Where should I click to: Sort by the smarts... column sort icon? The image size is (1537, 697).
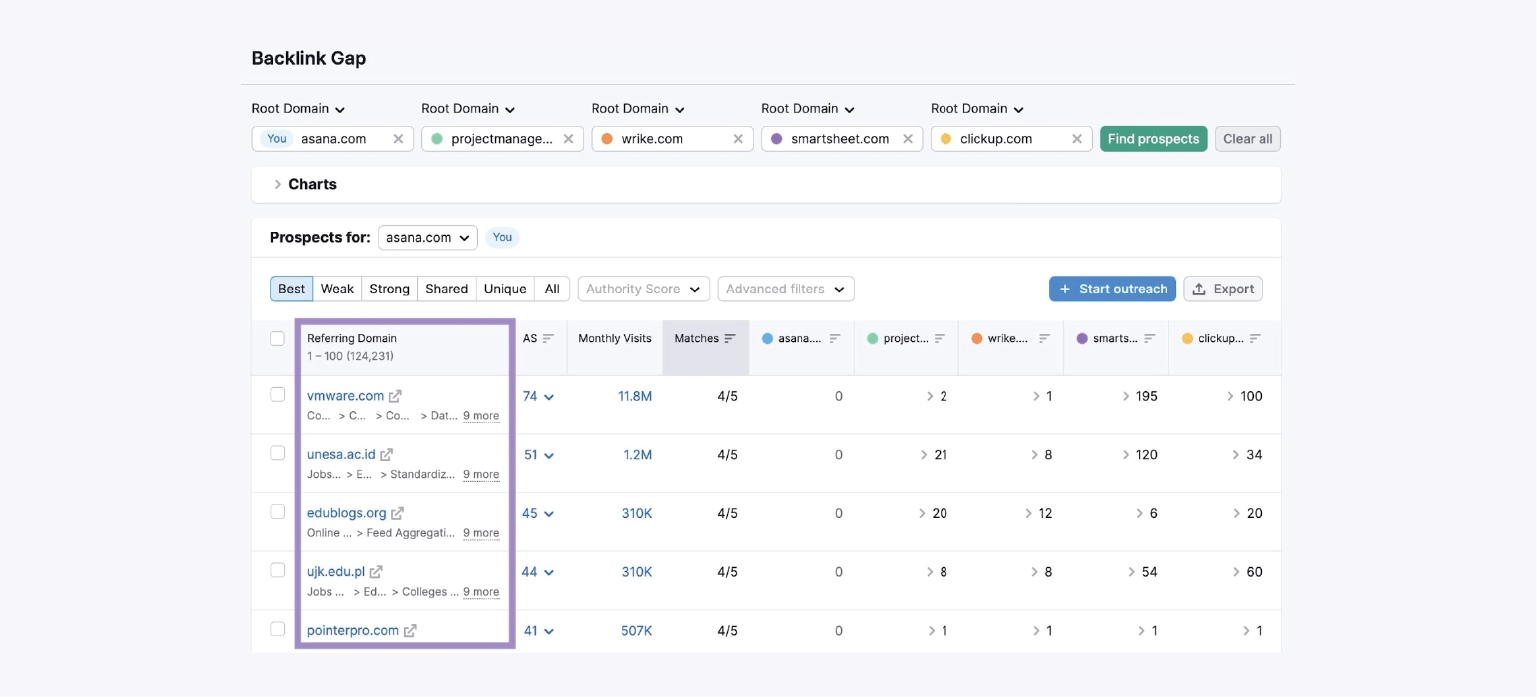1150,339
